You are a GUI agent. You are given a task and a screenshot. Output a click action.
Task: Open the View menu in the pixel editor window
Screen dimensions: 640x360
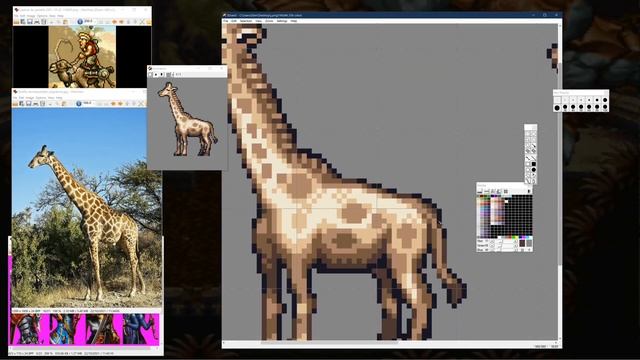[258, 21]
